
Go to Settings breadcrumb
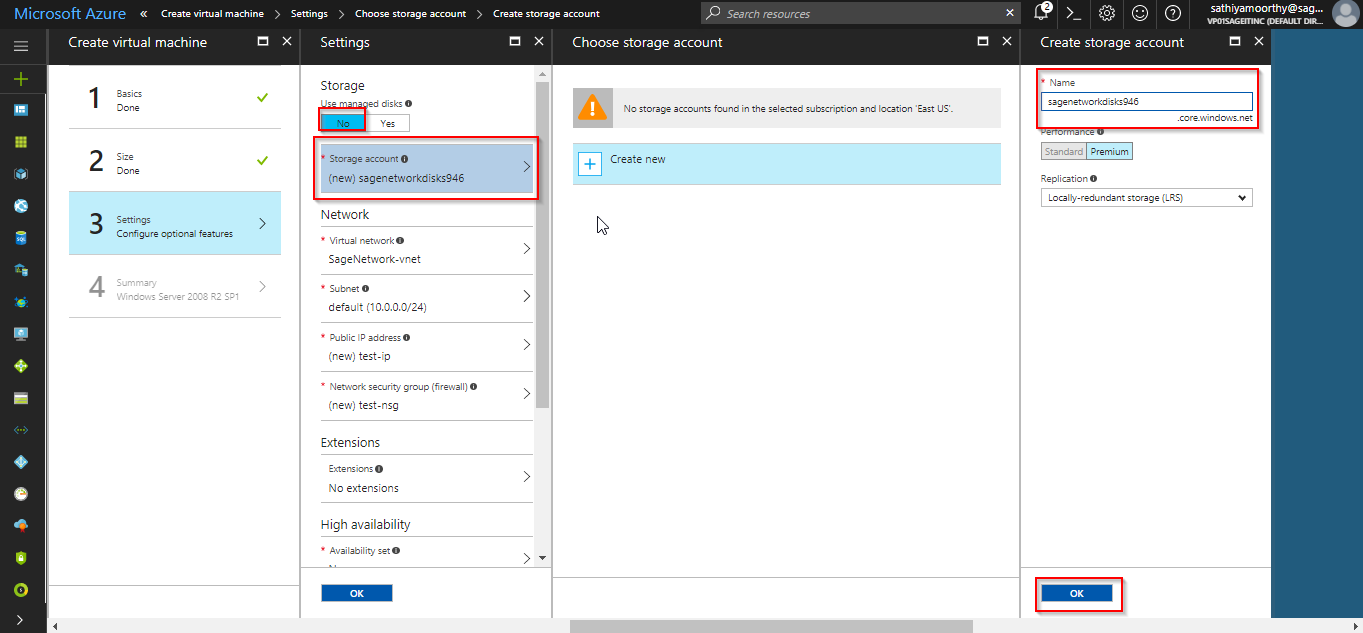tap(308, 14)
